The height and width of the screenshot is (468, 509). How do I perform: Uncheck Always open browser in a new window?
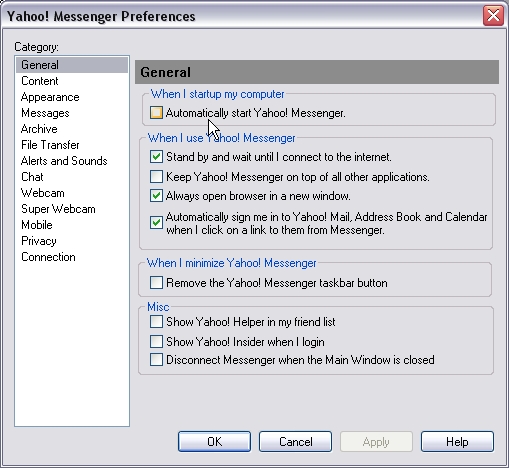pyautogui.click(x=156, y=196)
